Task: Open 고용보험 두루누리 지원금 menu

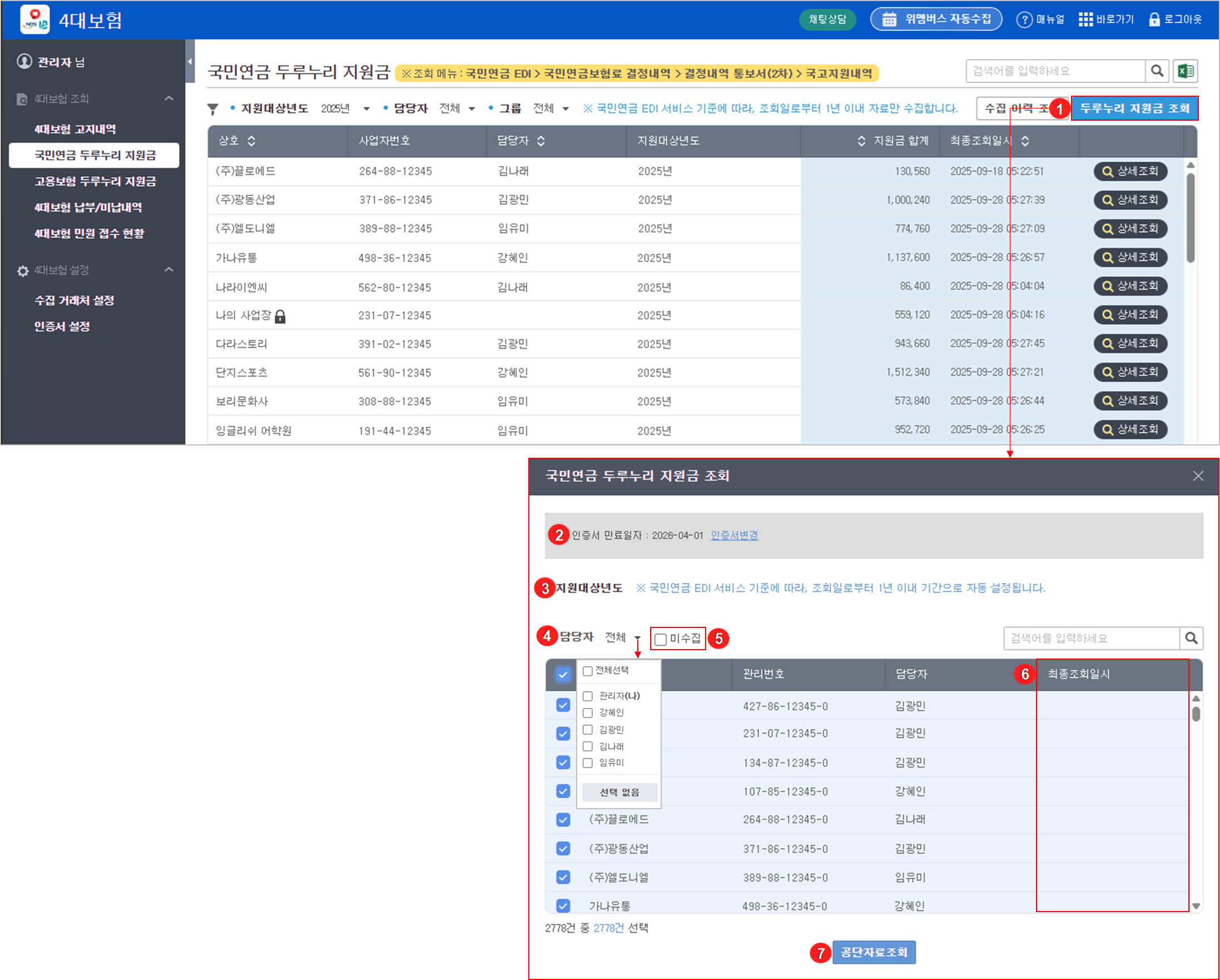Action: click(95, 181)
